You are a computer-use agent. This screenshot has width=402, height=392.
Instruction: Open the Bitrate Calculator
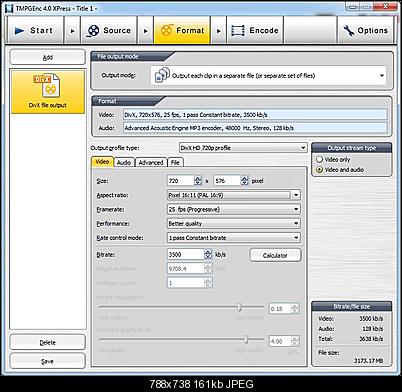275,255
